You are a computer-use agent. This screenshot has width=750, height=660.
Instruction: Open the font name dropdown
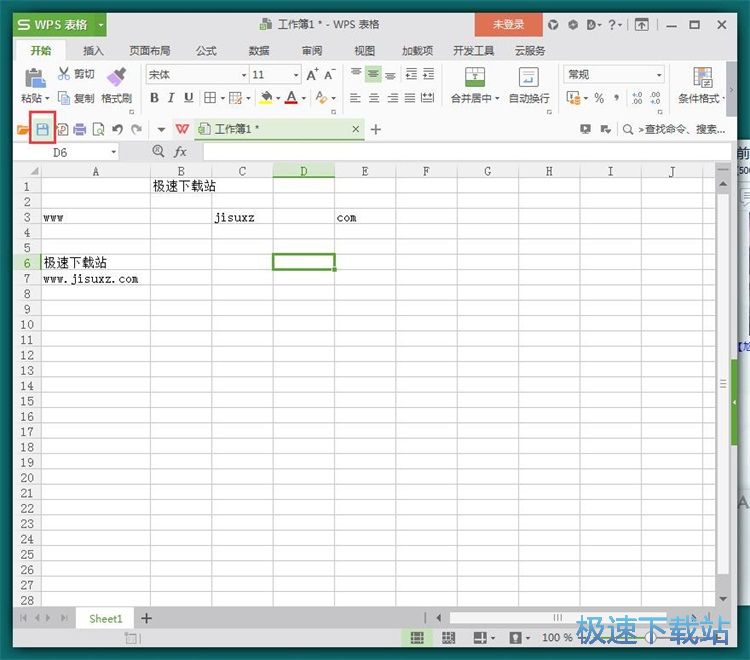pos(244,75)
